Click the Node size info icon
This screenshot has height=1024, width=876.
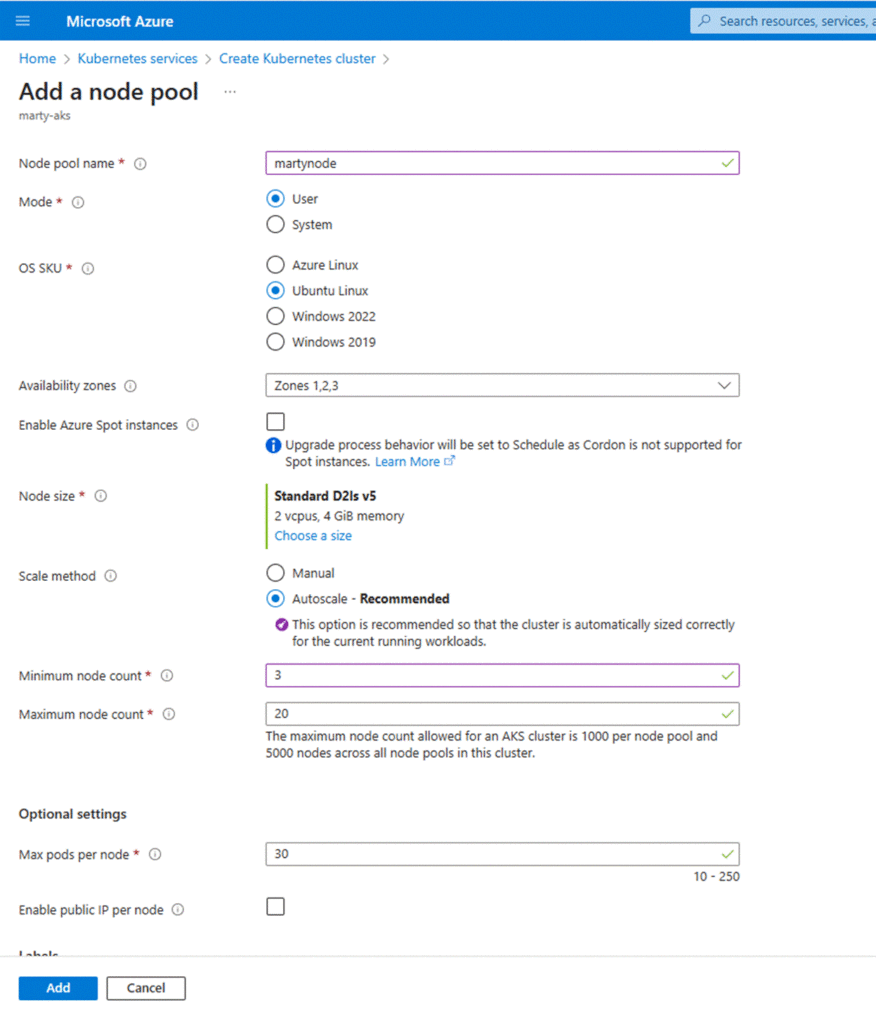[x=100, y=496]
